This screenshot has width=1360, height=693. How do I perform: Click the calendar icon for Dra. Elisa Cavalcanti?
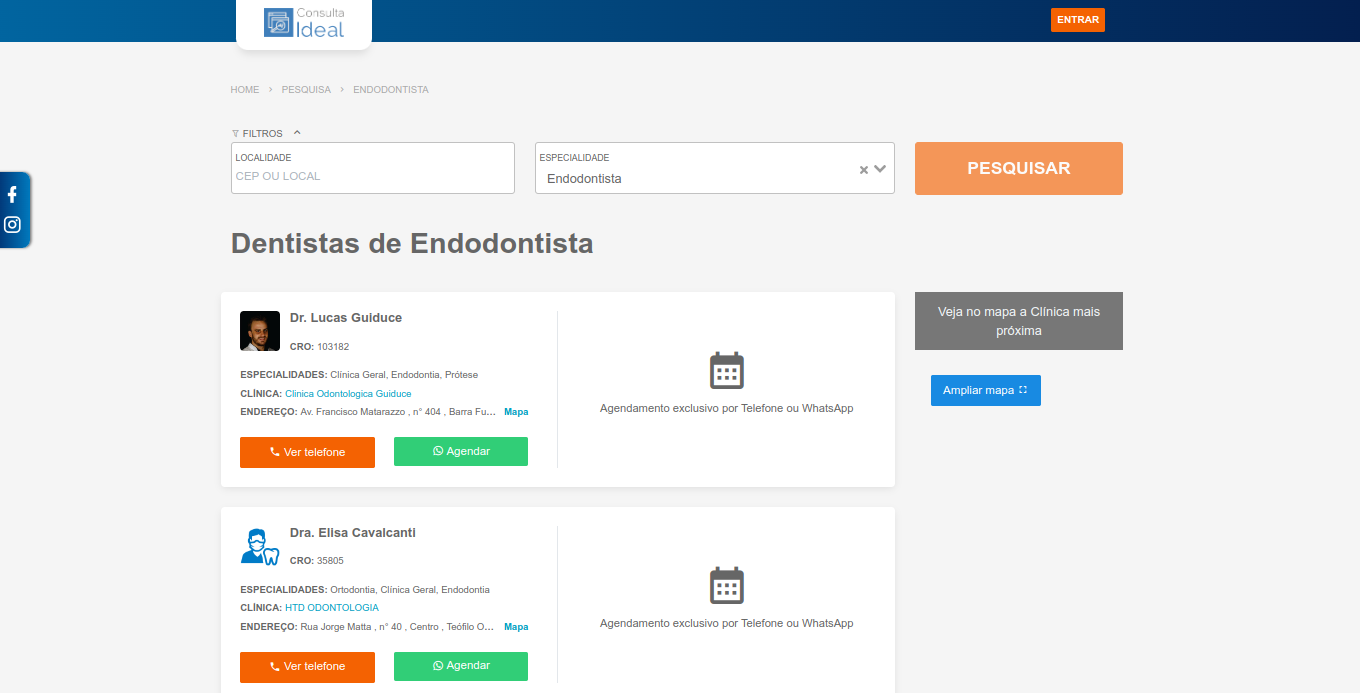click(727, 586)
